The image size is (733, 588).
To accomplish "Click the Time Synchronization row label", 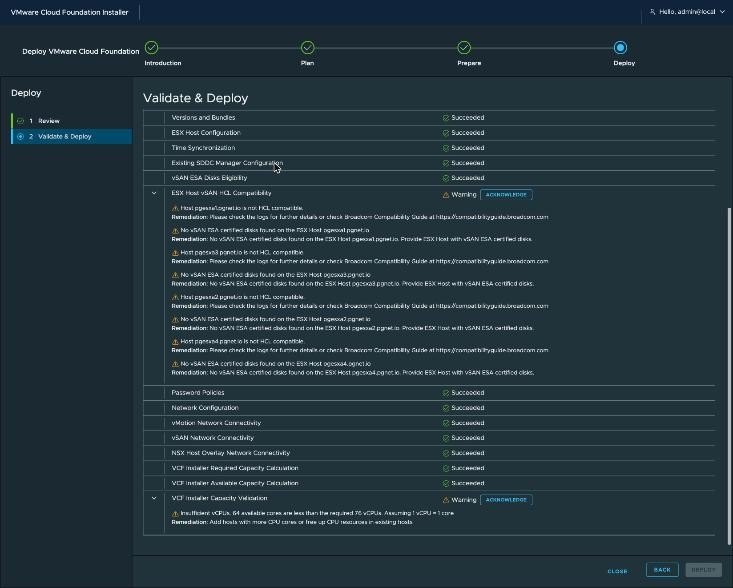I will [x=203, y=148].
